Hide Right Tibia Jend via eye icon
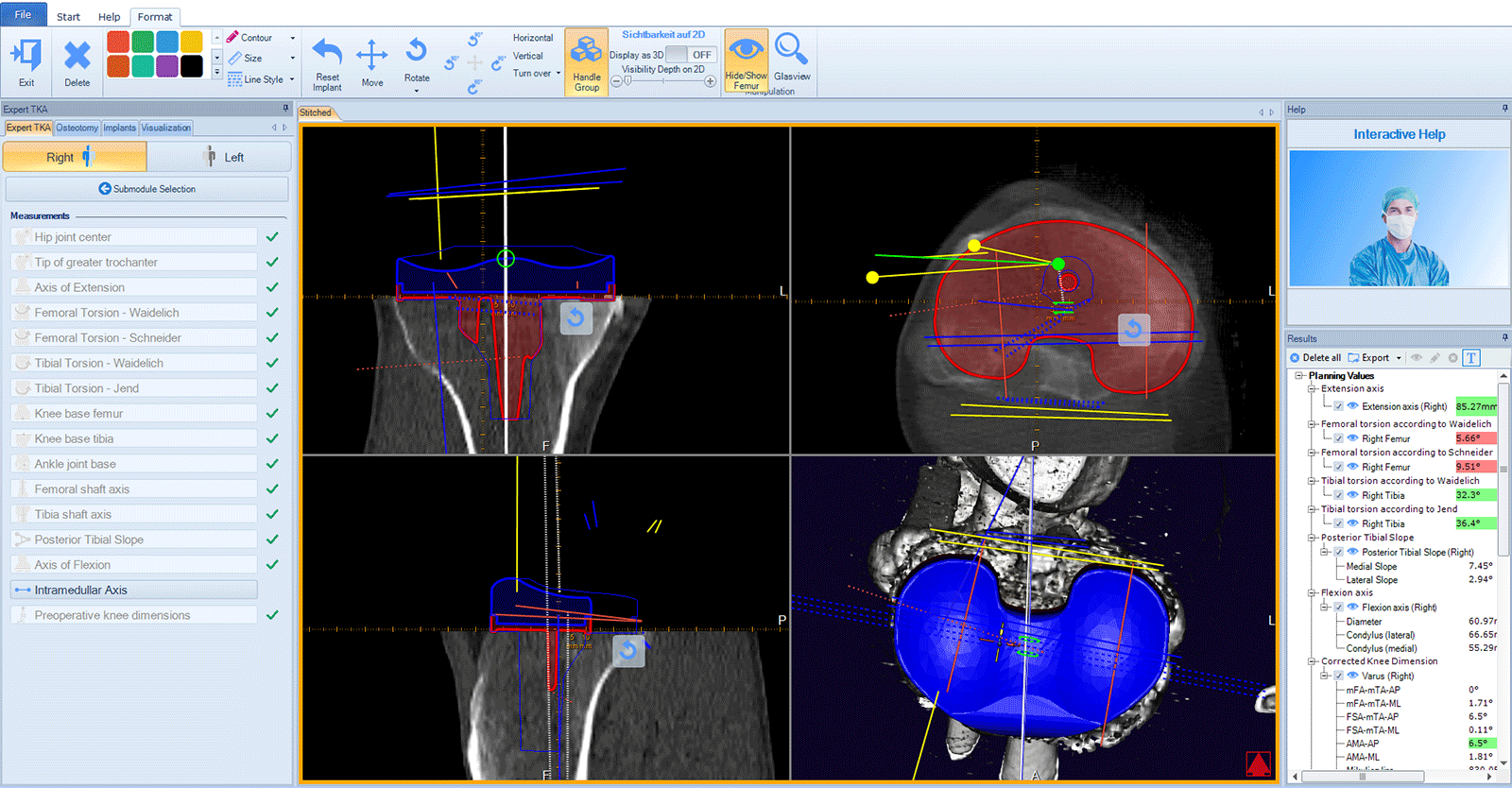The height and width of the screenshot is (788, 1512). pyautogui.click(x=1352, y=523)
